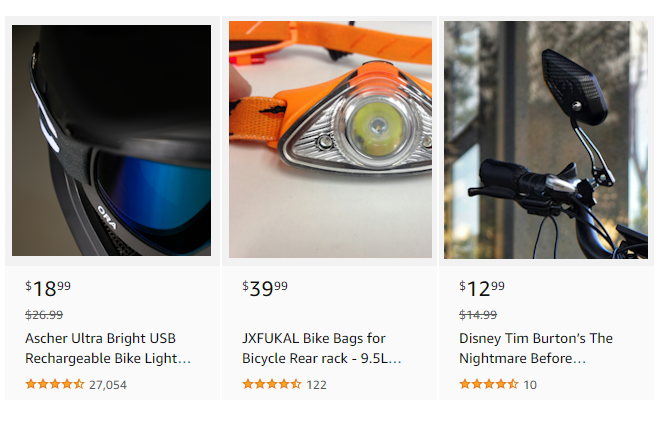Open the bike handlebar mirror product image
The height and width of the screenshot is (436, 655).
click(546, 141)
